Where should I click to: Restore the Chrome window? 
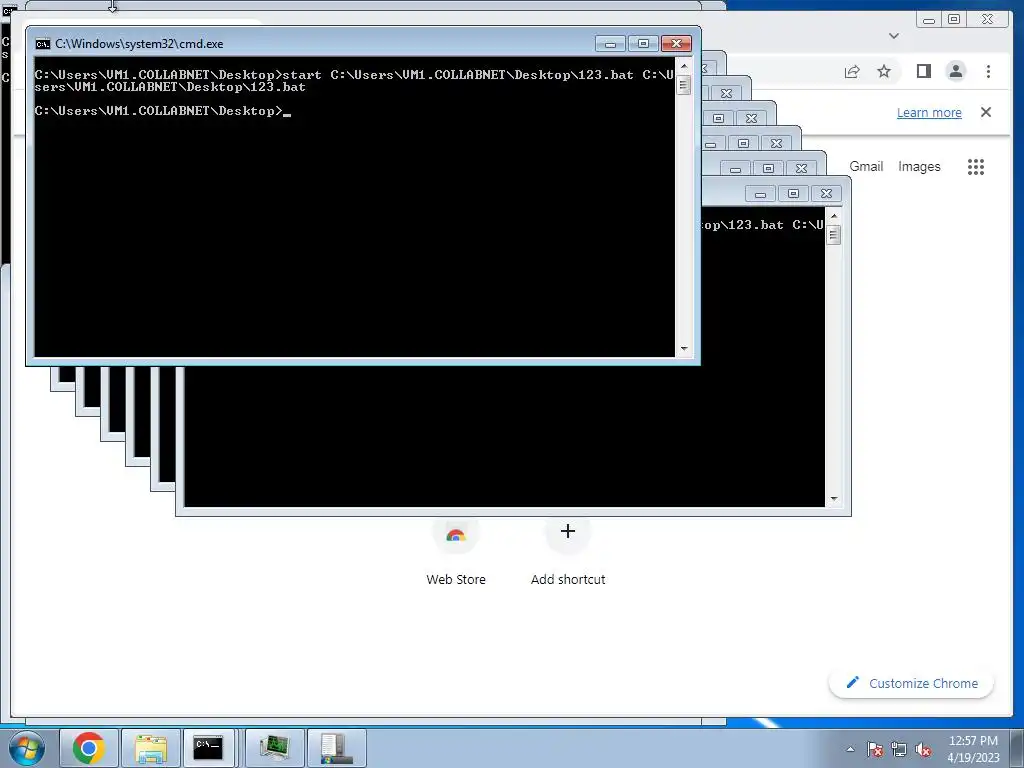pyautogui.click(x=954, y=20)
